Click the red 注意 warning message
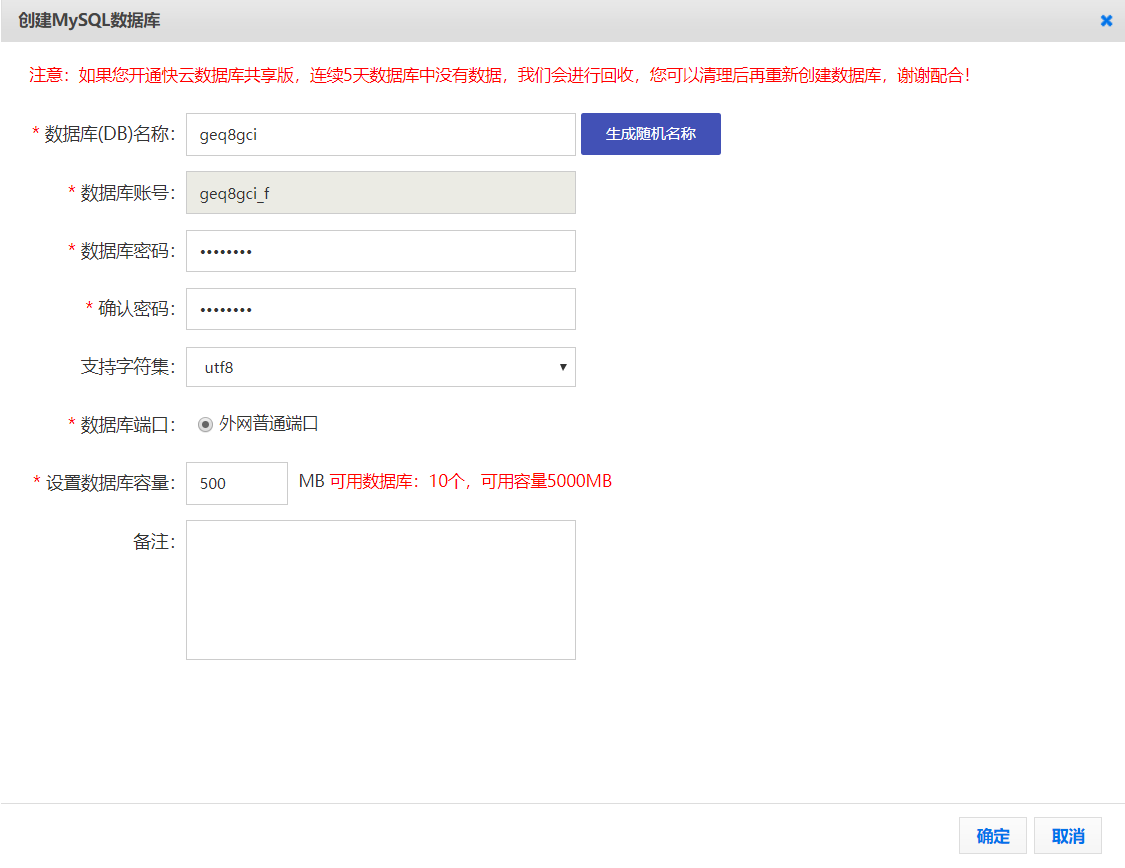The width and height of the screenshot is (1125, 868). [x=500, y=75]
